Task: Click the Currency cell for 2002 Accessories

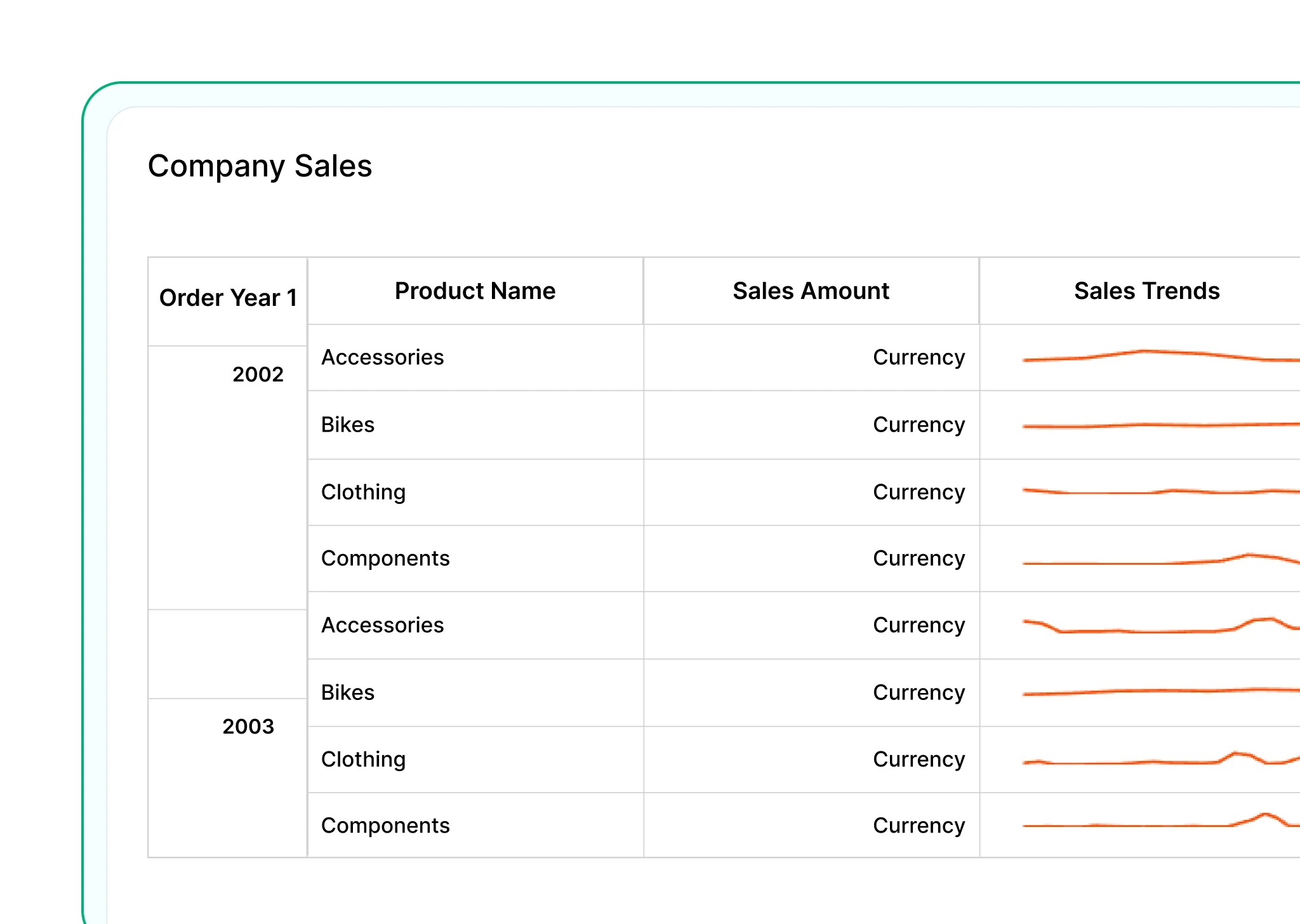Action: 919,357
